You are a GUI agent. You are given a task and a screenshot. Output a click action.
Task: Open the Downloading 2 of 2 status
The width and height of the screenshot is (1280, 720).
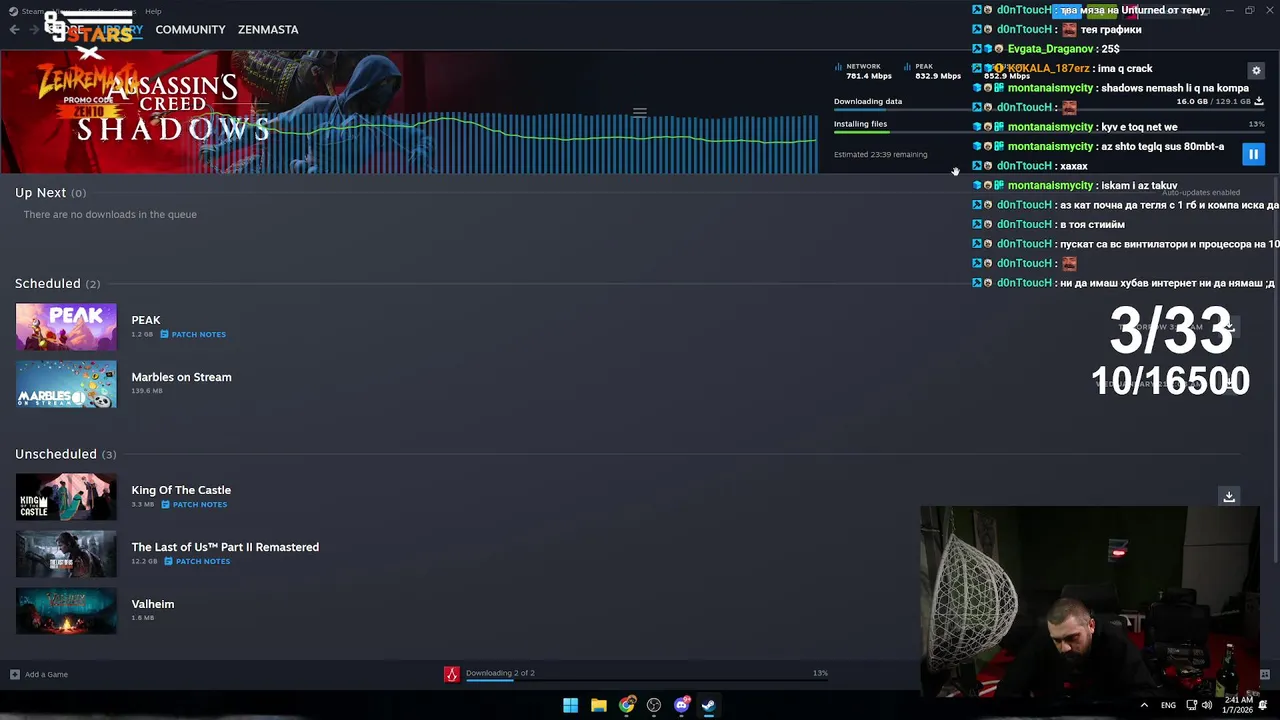[500, 673]
